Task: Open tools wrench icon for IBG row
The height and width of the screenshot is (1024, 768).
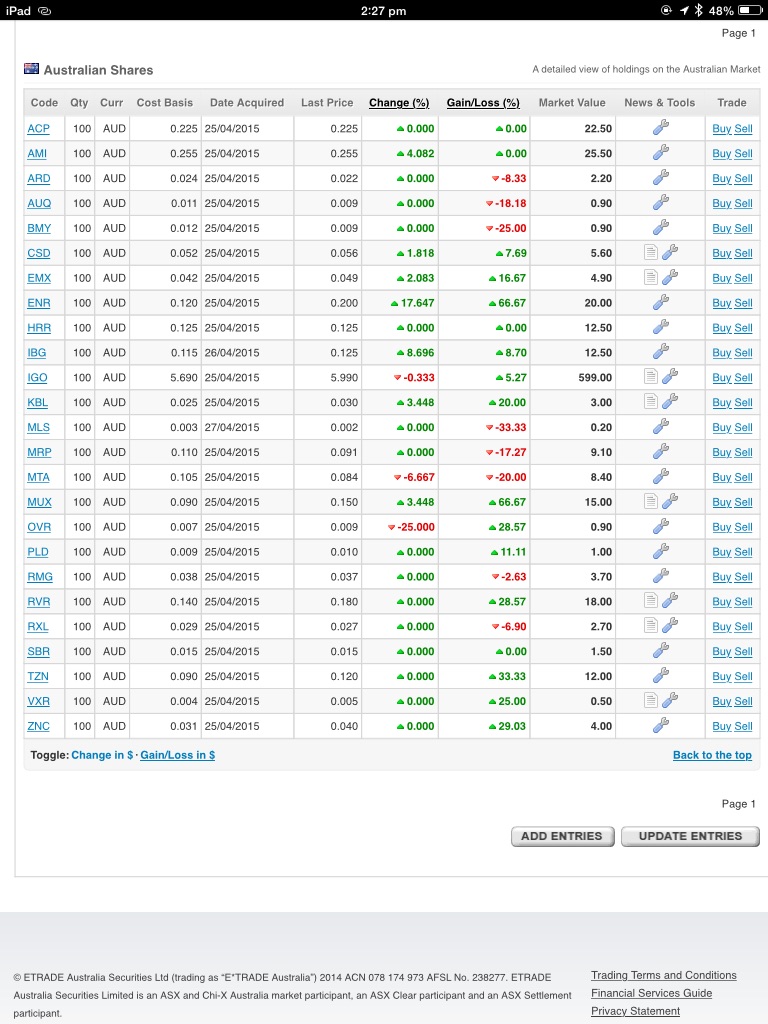Action: click(661, 351)
